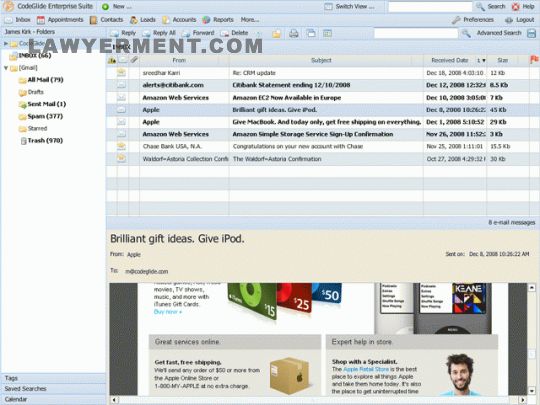The width and height of the screenshot is (540, 405).
Task: Open the Reports section
Action: pyautogui.click(x=218, y=20)
